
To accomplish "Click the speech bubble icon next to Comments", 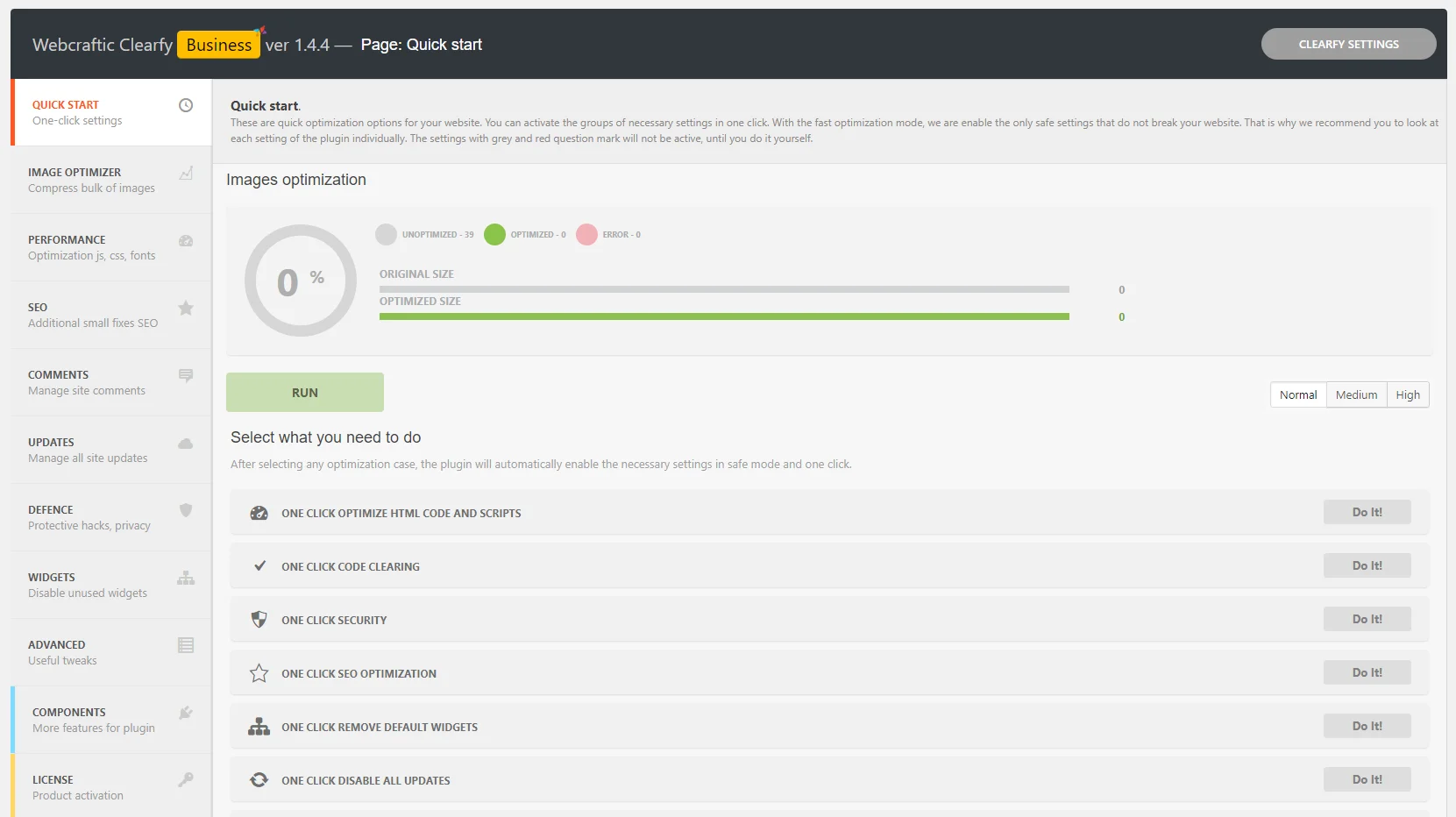I will (x=185, y=376).
